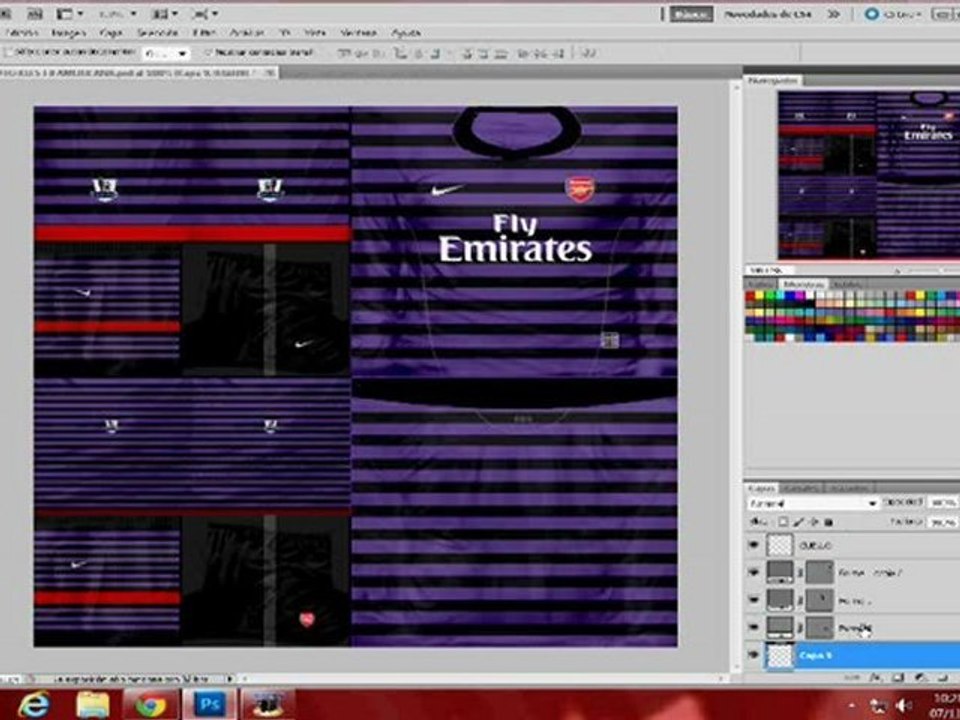The image size is (960, 720).
Task: Toggle lock transparent pixels icon
Action: tap(783, 522)
